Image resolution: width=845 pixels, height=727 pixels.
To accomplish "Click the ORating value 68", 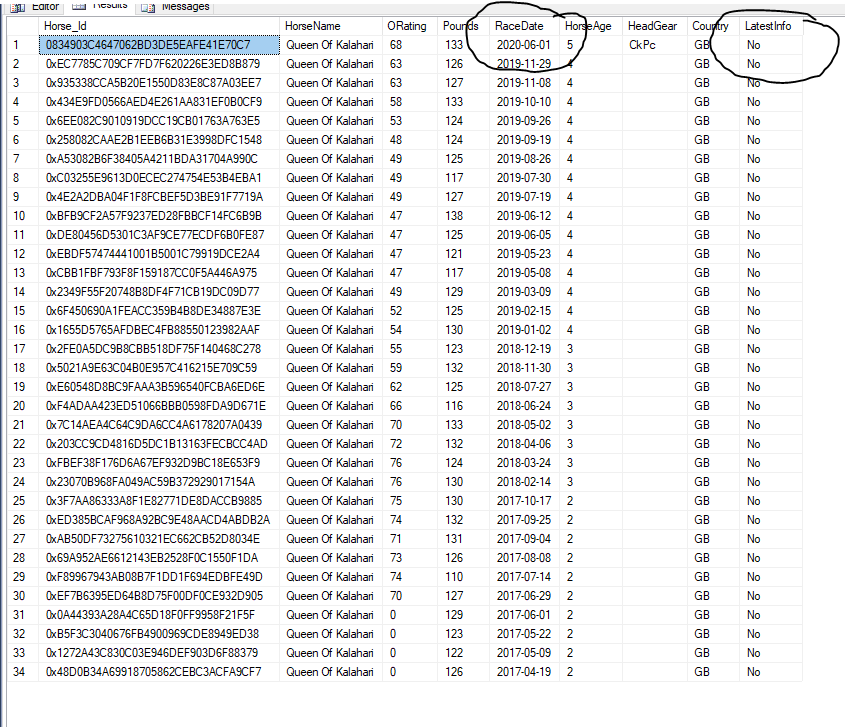I will [x=410, y=45].
